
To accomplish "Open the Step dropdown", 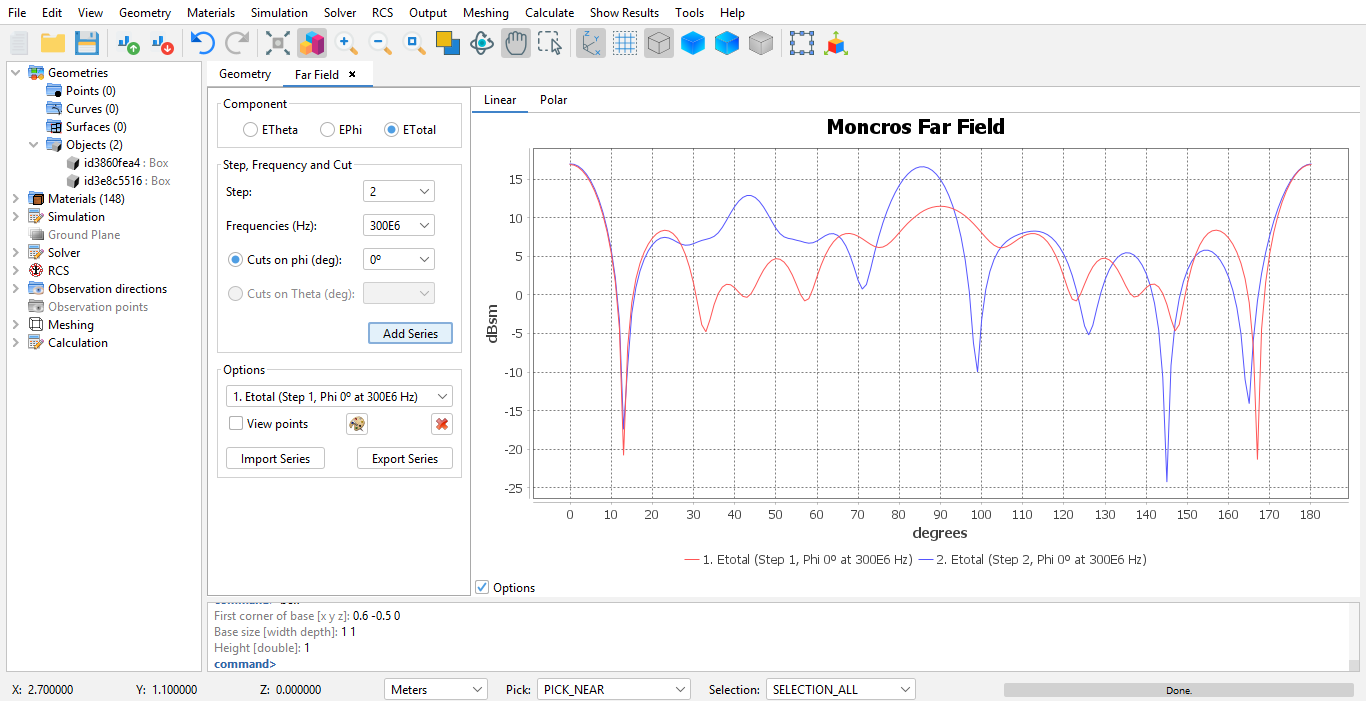I will coord(398,192).
